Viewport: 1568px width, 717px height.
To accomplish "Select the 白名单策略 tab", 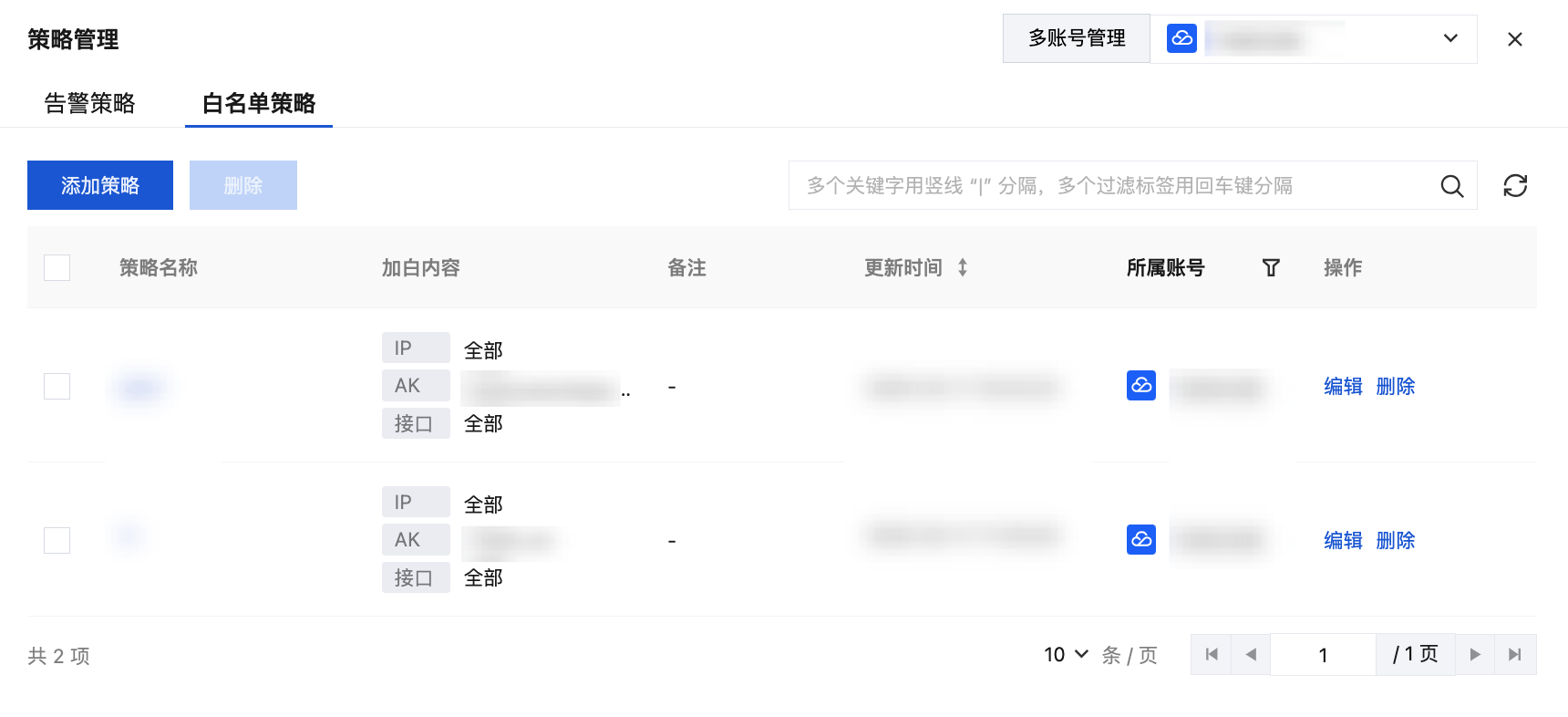I will click(x=259, y=103).
